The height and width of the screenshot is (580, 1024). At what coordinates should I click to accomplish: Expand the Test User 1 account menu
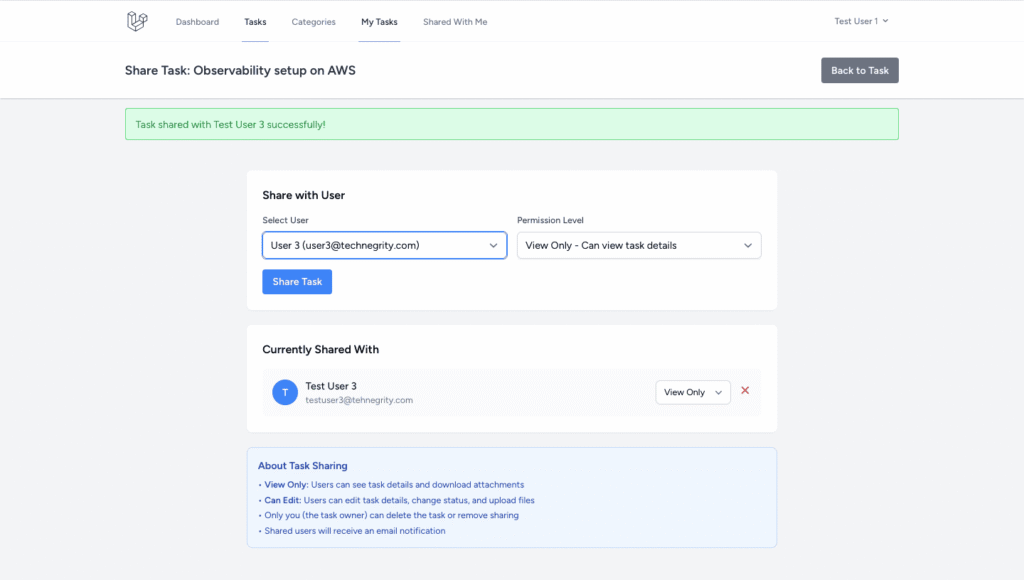[861, 21]
